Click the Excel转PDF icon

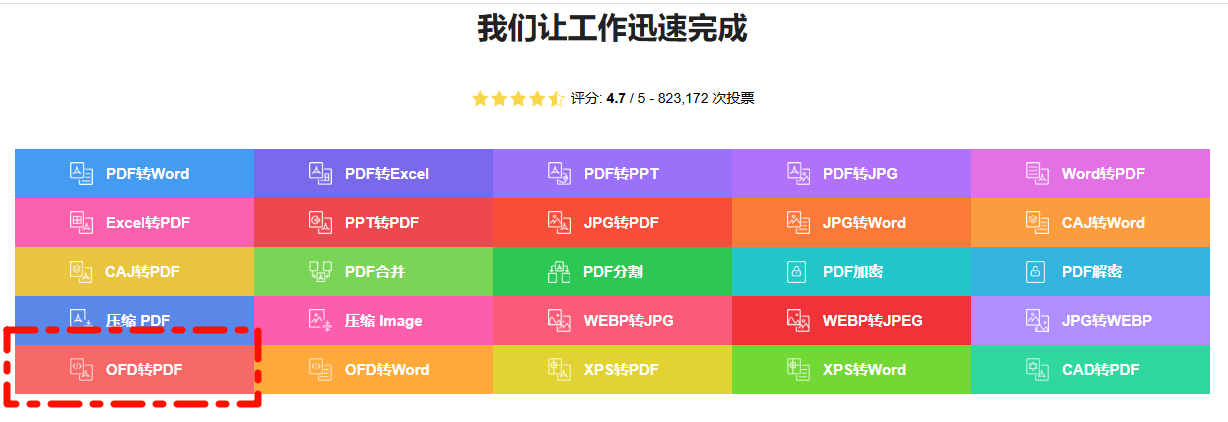(81, 222)
